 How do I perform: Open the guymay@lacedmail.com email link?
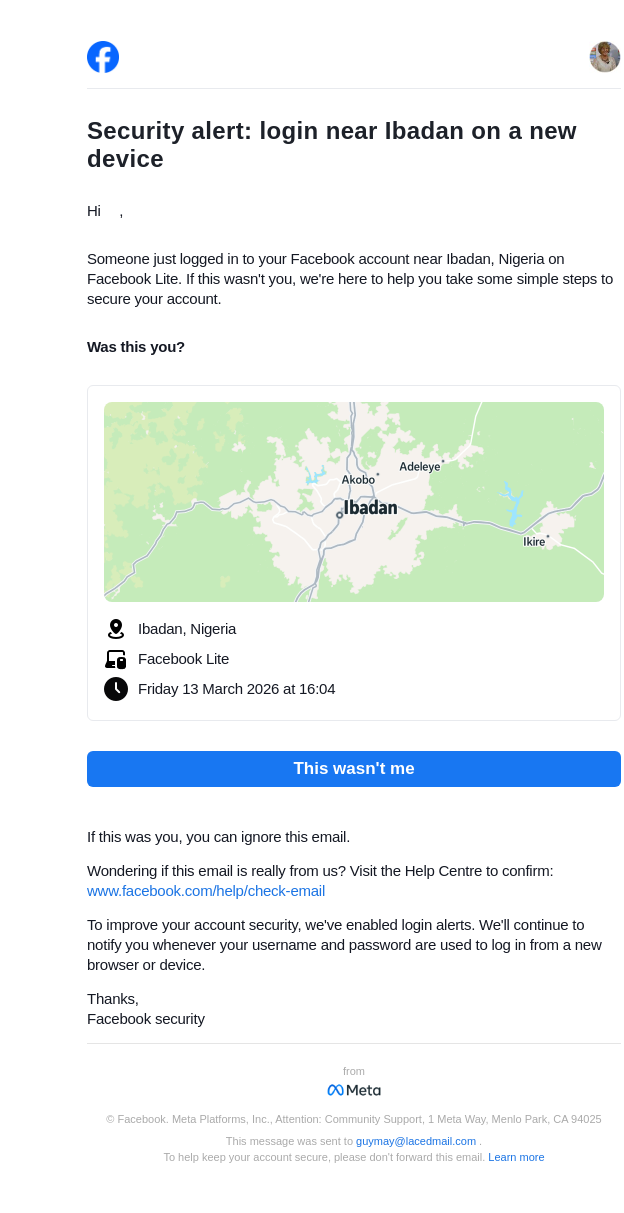[x=416, y=1141]
